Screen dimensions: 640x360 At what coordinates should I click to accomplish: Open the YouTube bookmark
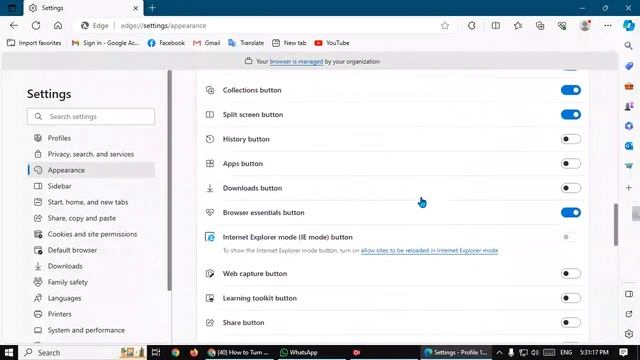tap(332, 43)
